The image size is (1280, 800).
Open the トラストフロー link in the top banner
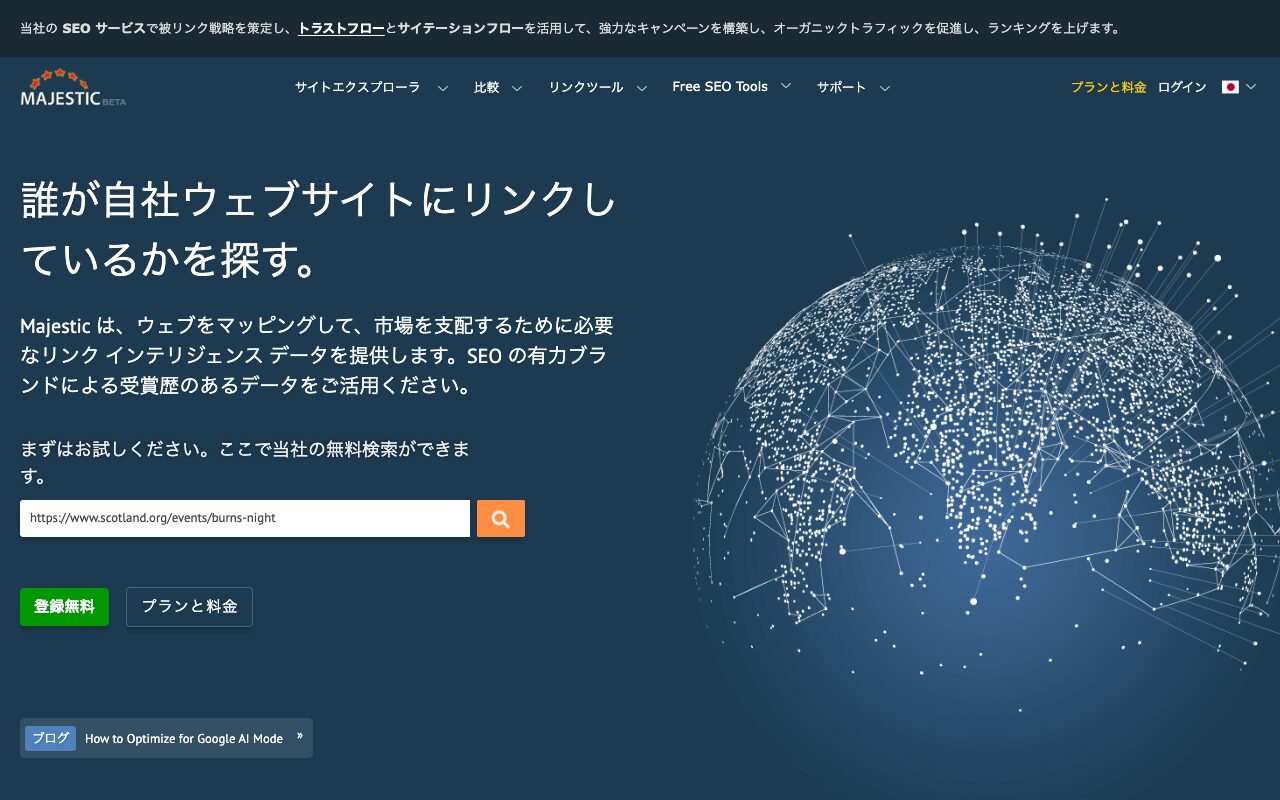click(340, 29)
